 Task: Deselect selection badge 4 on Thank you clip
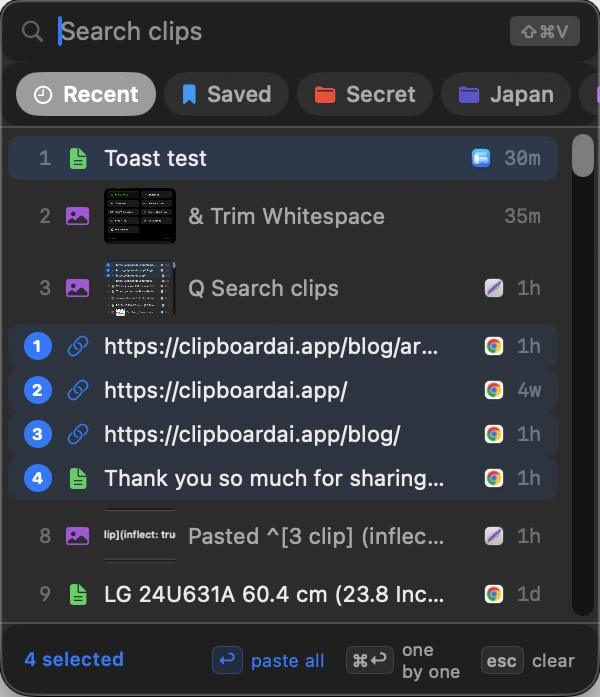(37, 478)
